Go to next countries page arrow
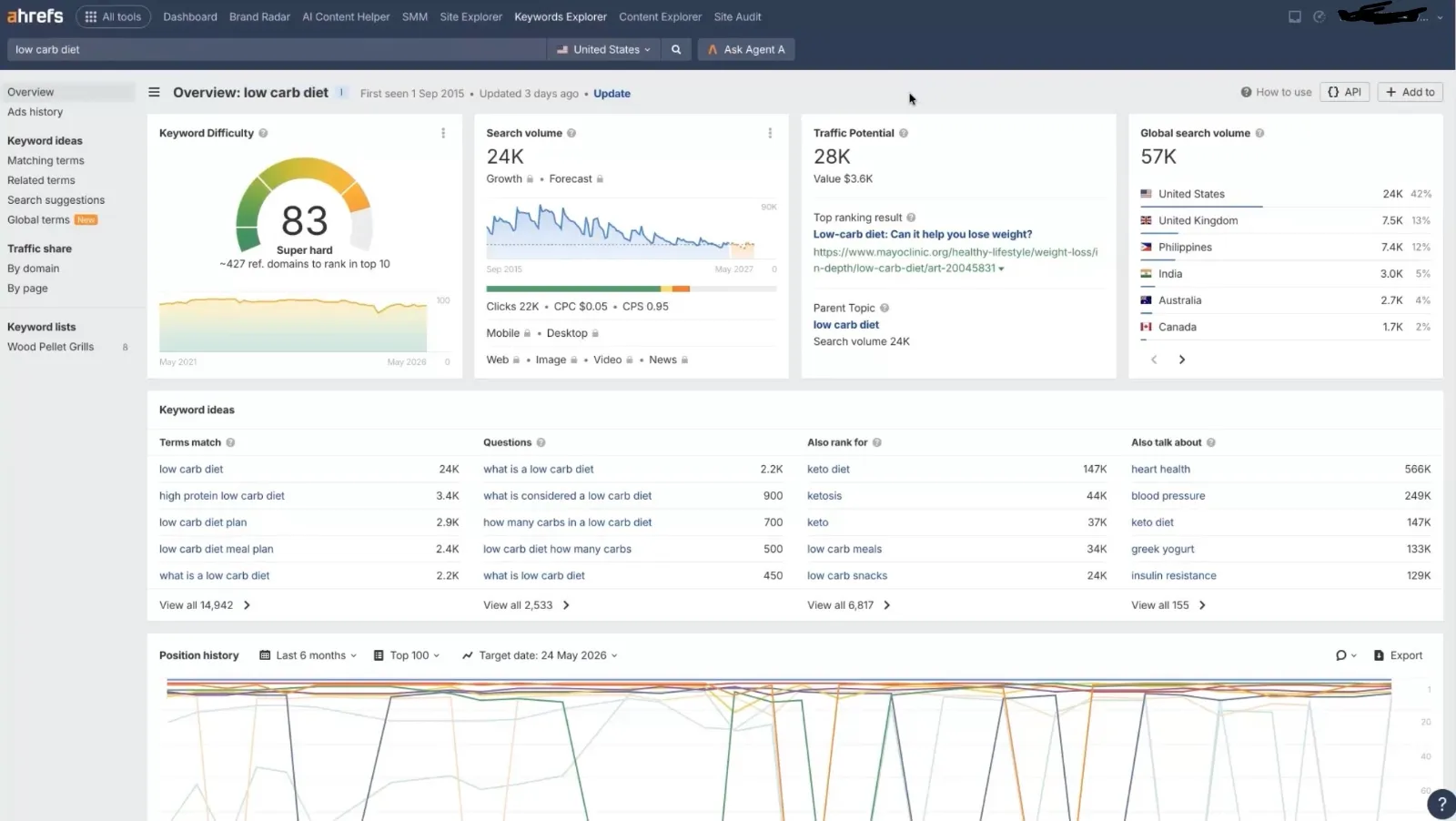Screen dimensions: 1456x821 pyautogui.click(x=1182, y=360)
